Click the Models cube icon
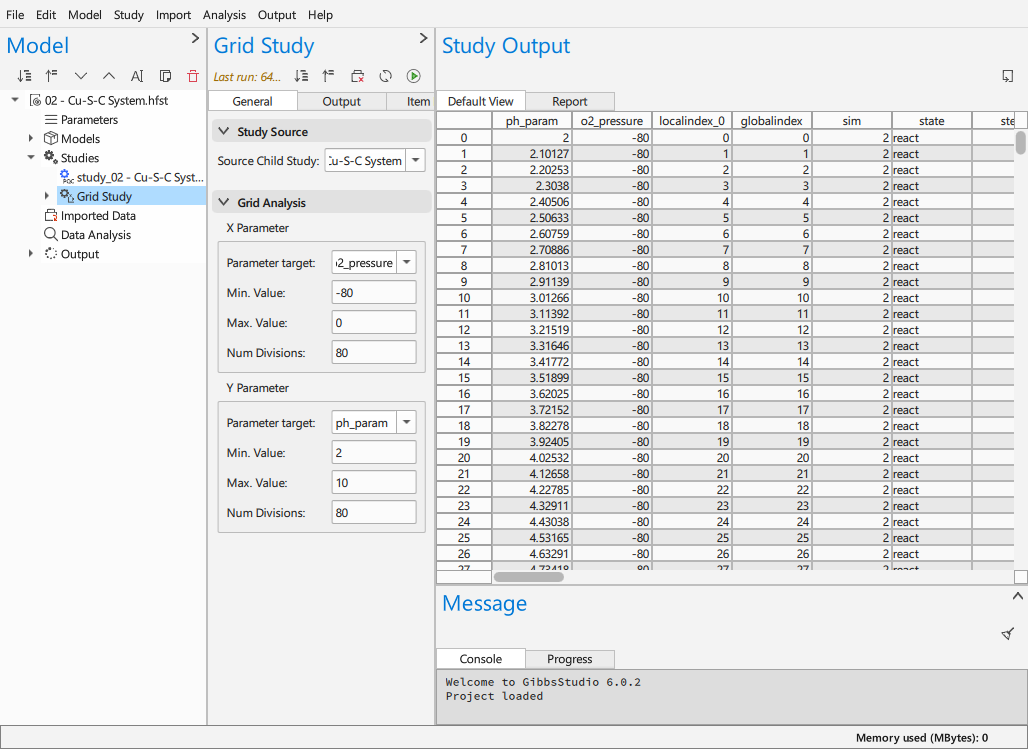This screenshot has width=1028, height=749. point(50,138)
